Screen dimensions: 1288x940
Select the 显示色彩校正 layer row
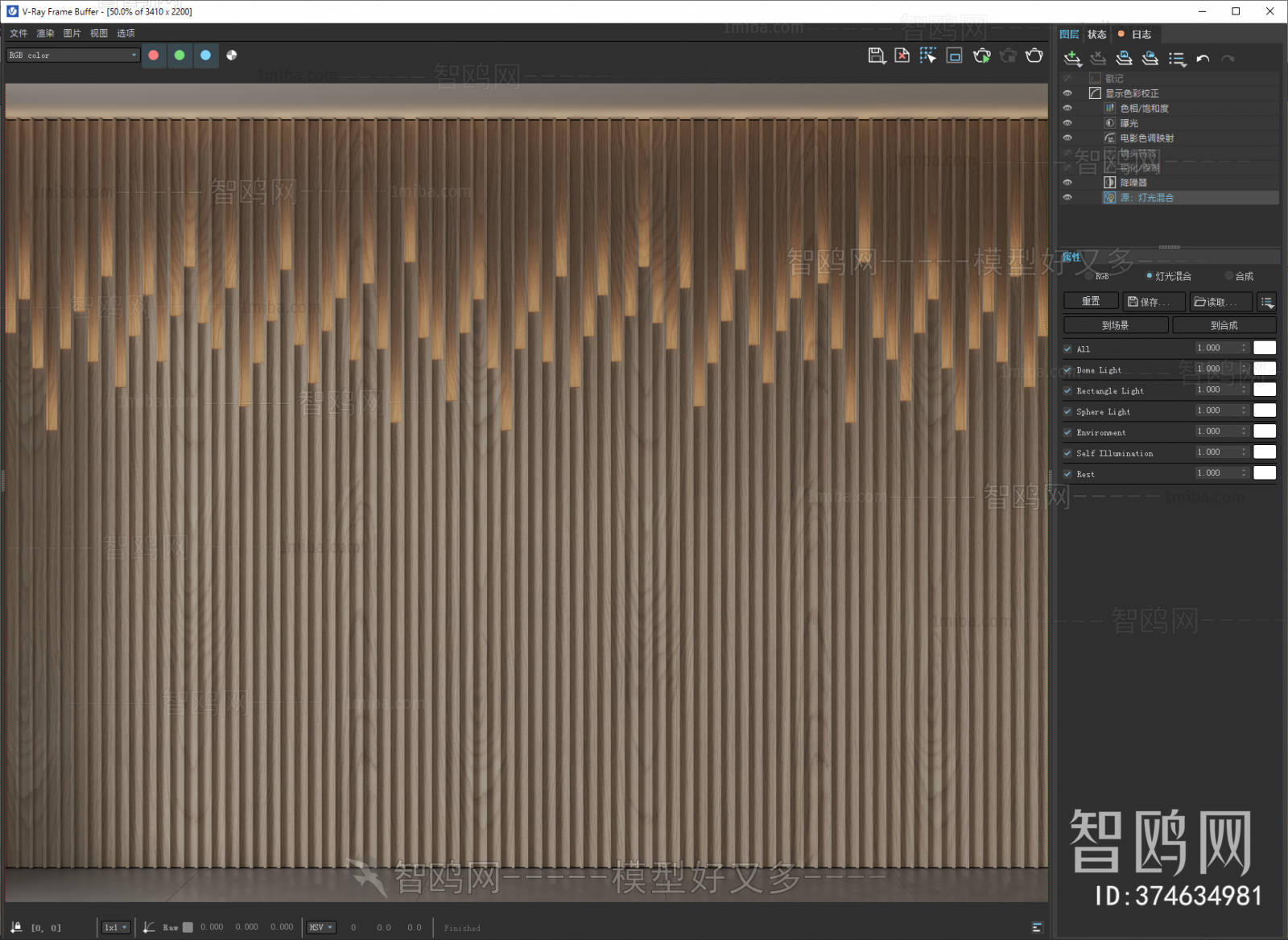(x=1183, y=93)
